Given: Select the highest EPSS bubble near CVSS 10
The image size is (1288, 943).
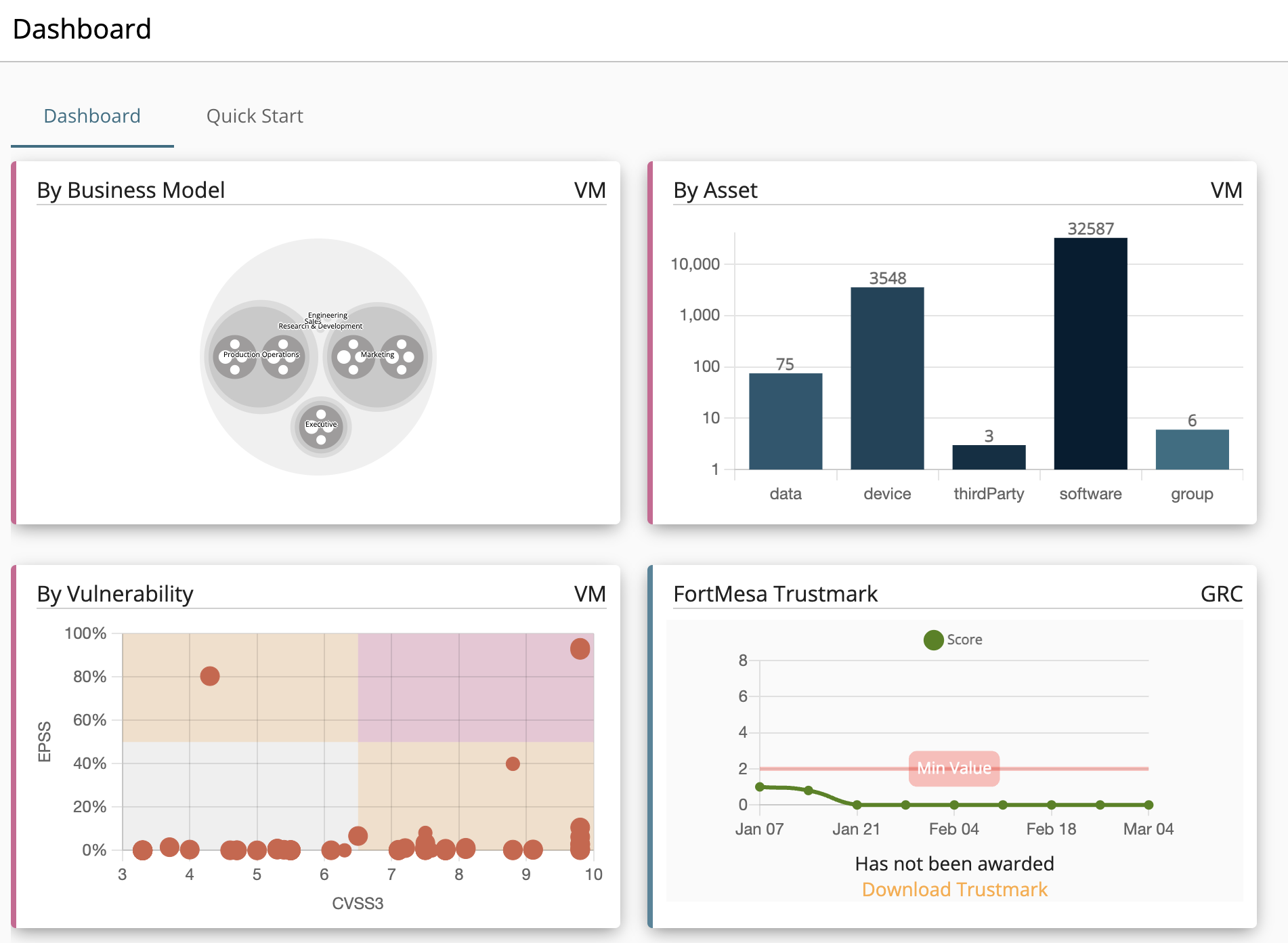Looking at the screenshot, I should coord(580,648).
